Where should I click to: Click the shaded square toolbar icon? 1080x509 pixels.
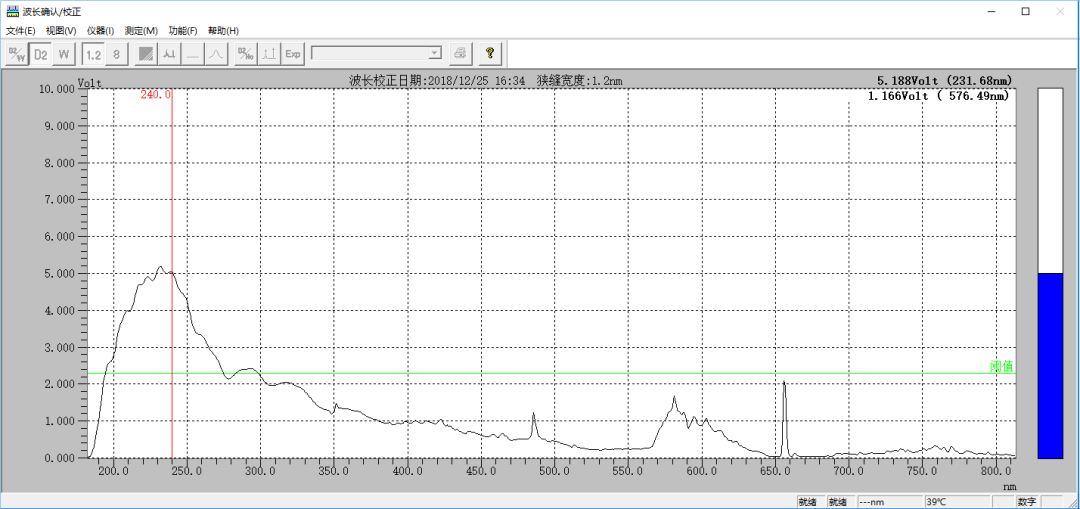point(146,53)
